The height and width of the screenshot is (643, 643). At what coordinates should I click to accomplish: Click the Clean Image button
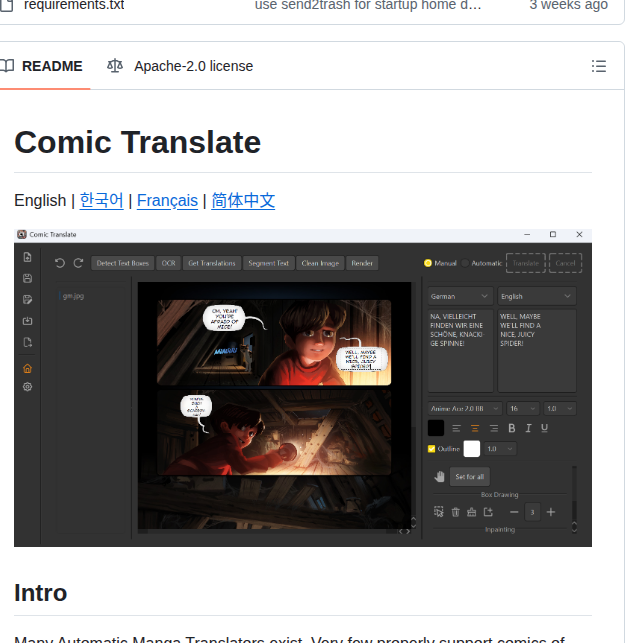tap(320, 263)
